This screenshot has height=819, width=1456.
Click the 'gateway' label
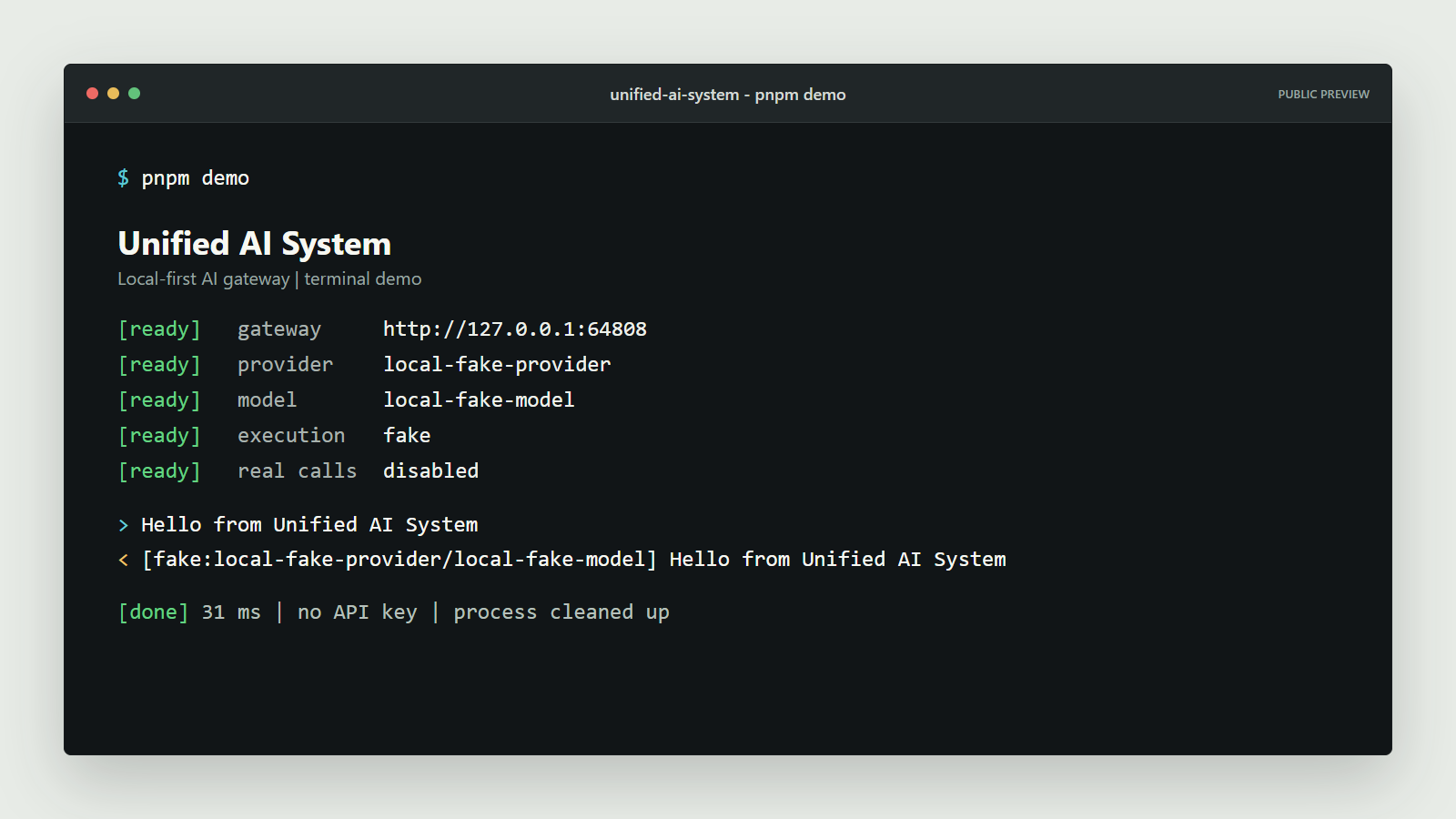click(279, 329)
